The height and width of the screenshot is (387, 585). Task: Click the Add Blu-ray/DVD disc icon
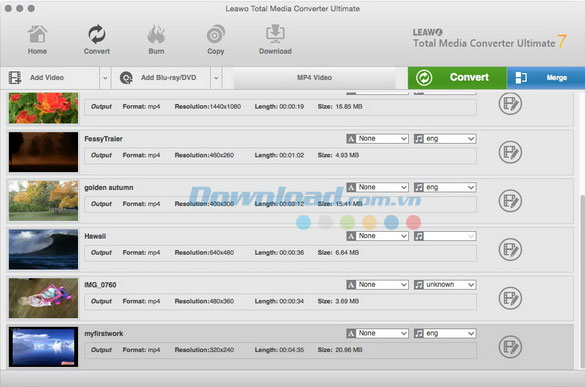(126, 78)
